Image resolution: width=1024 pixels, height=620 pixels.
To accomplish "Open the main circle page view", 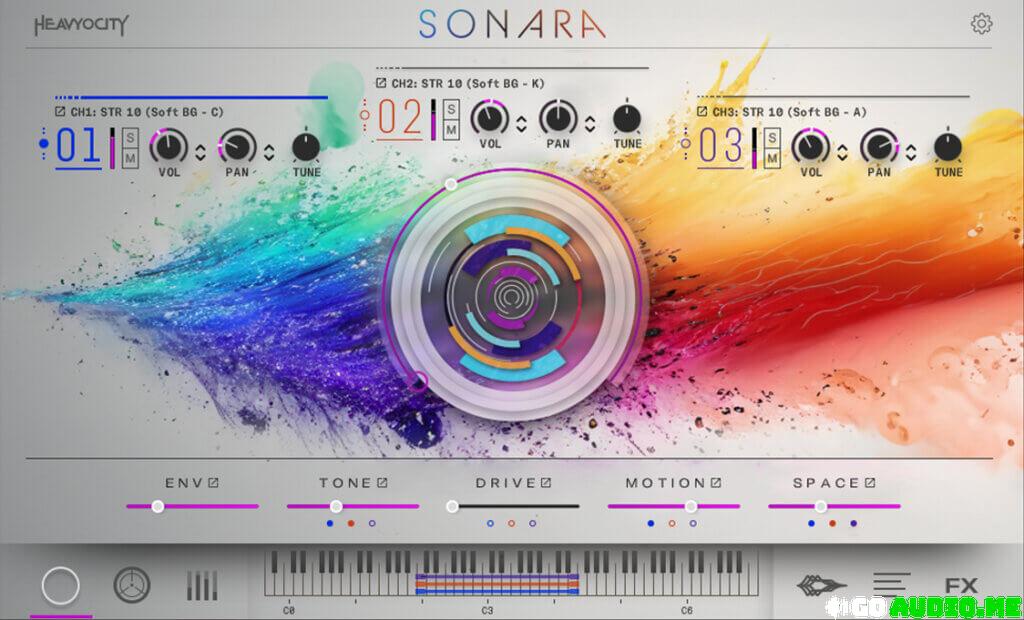I will point(60,585).
